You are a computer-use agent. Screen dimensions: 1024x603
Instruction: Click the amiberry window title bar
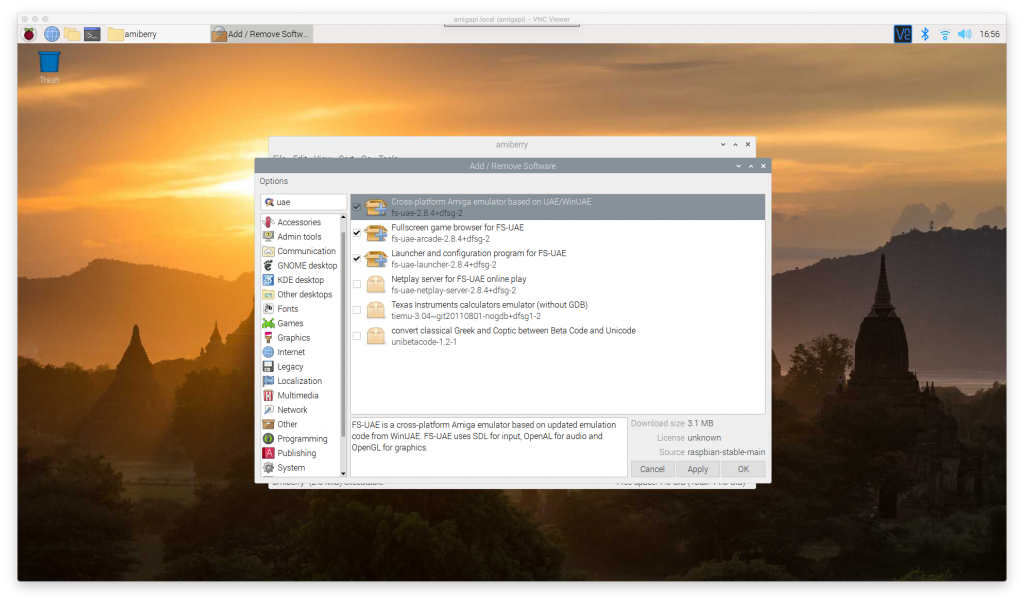[x=511, y=144]
